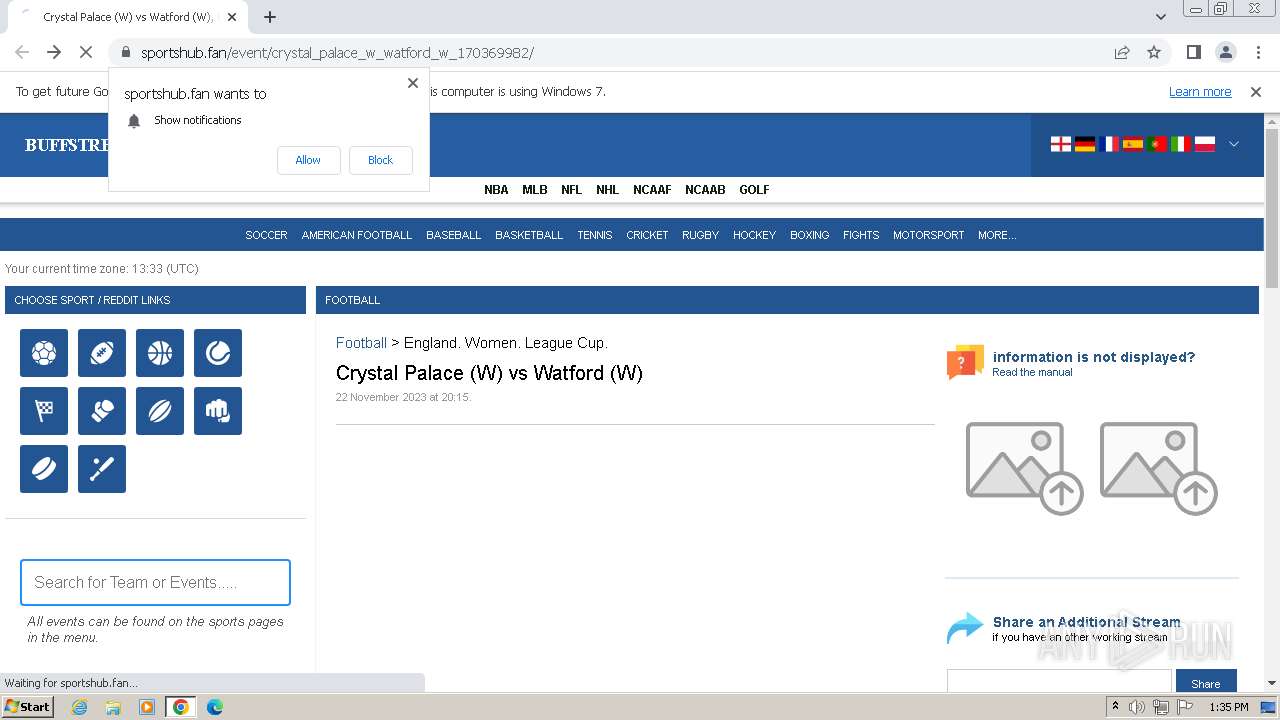The width and height of the screenshot is (1280, 720).
Task: Open the GOLF quick link
Action: 754,190
